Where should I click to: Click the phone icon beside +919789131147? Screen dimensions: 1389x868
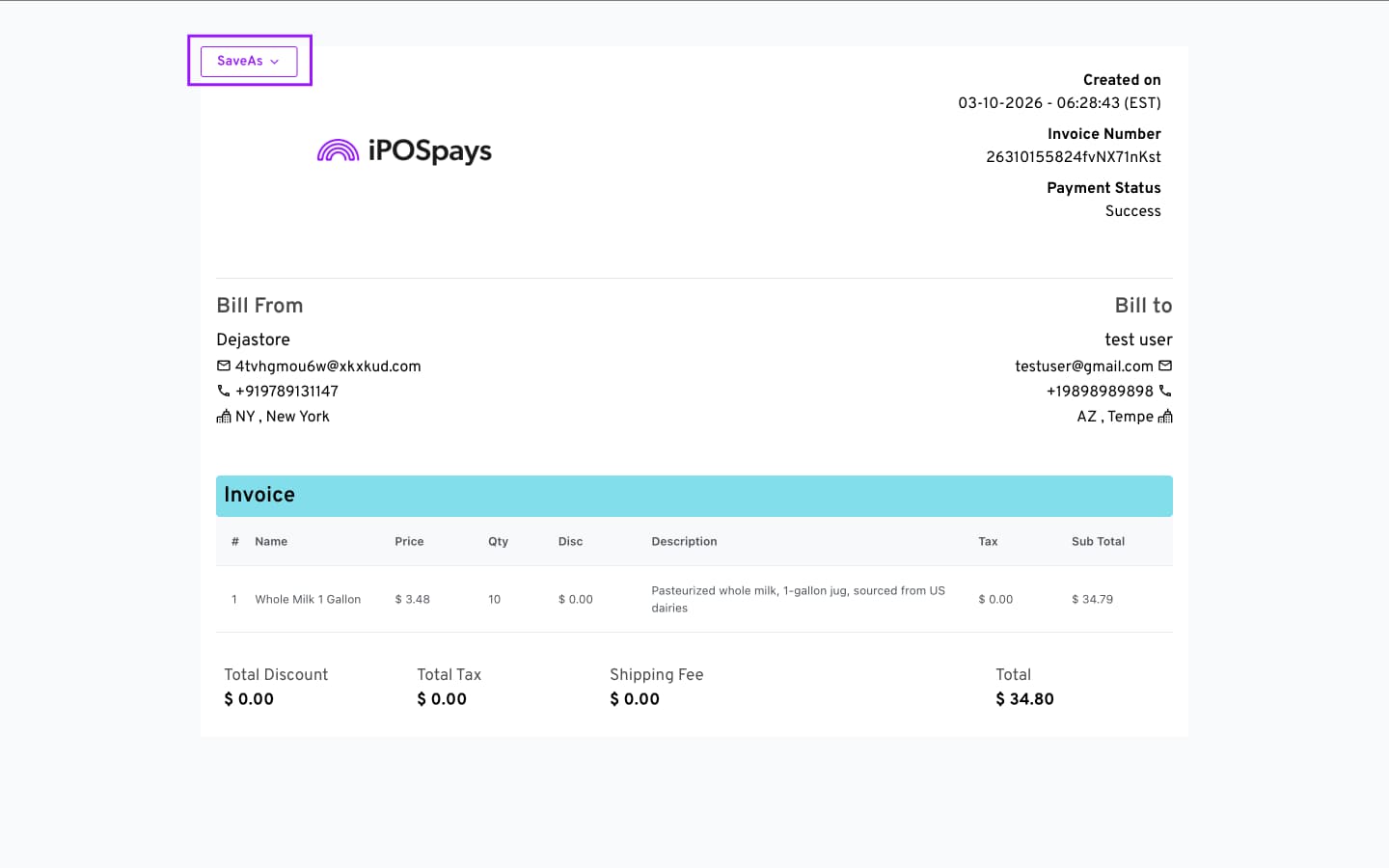click(x=224, y=392)
